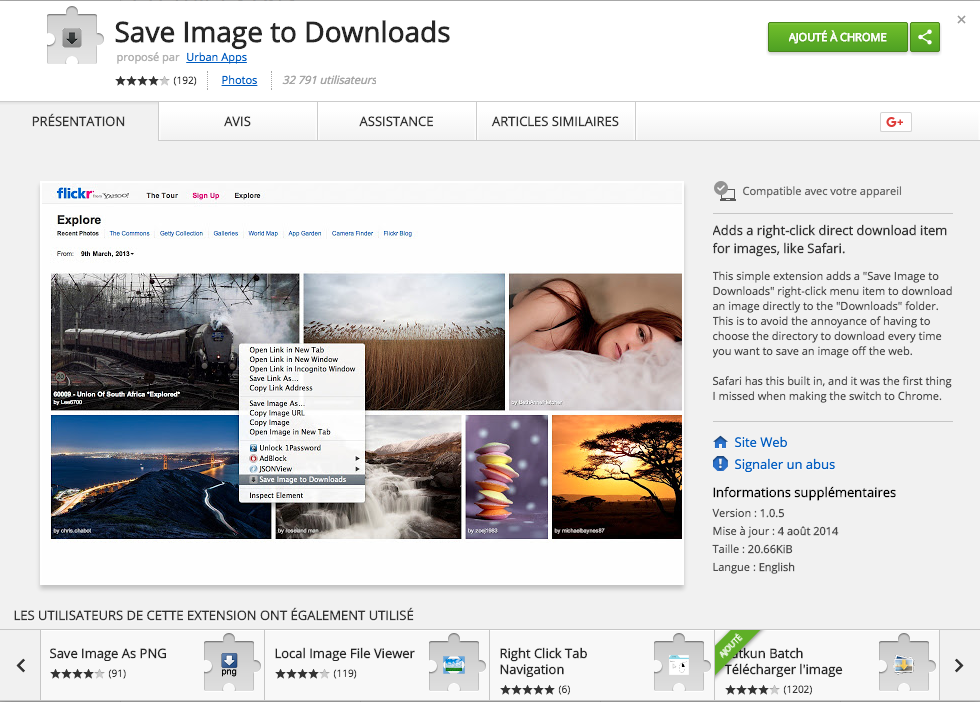The width and height of the screenshot is (980, 702).
Task: Click the Google+ share button
Action: (x=895, y=122)
